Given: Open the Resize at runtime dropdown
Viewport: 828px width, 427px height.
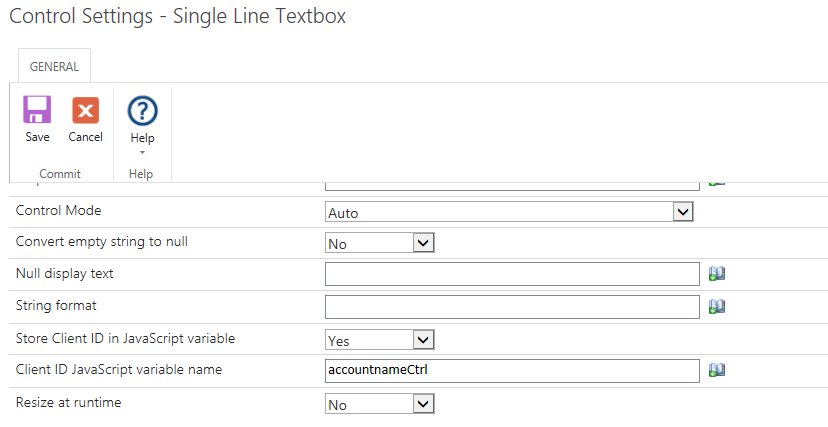Looking at the screenshot, I should coord(380,404).
